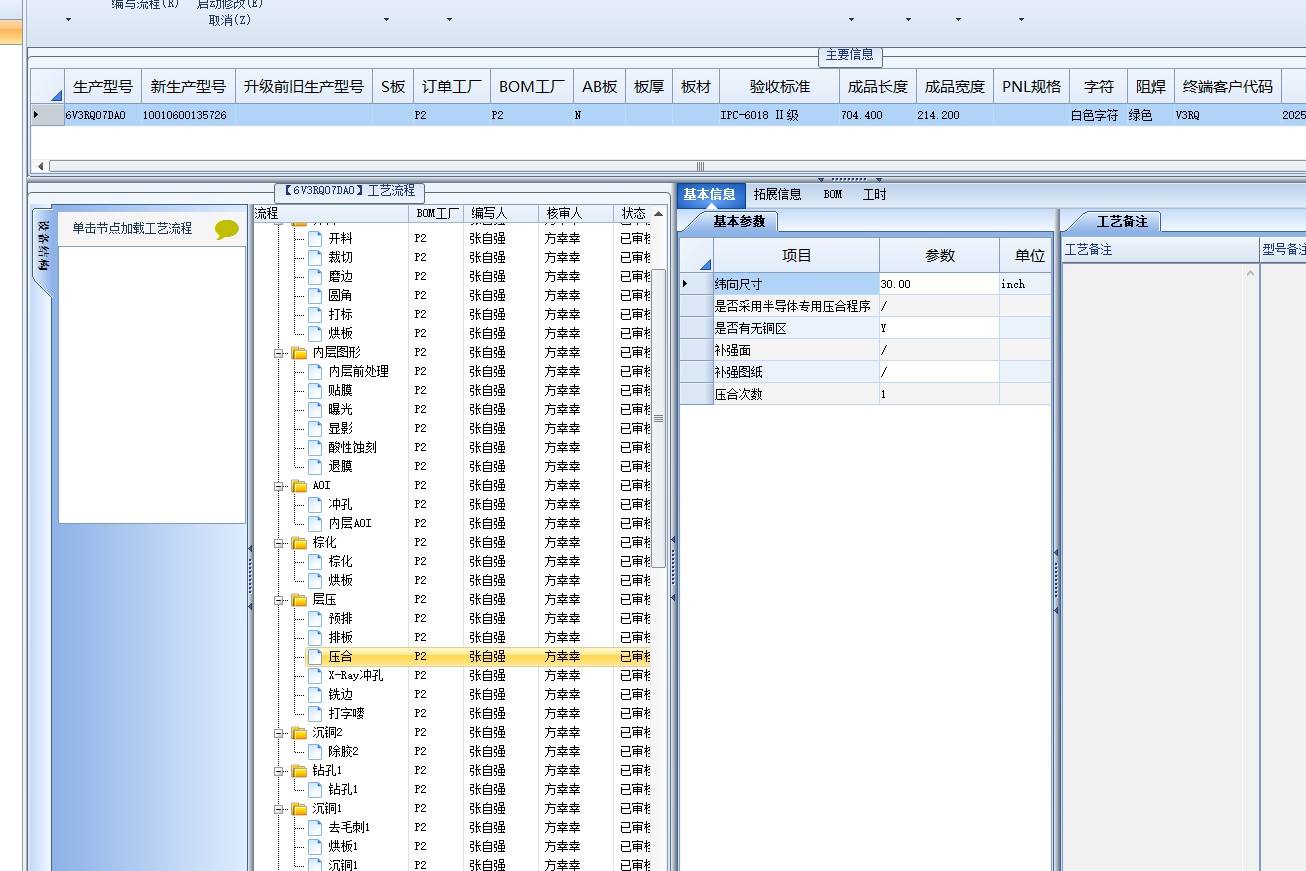Click the file icon beside 预排

point(315,618)
